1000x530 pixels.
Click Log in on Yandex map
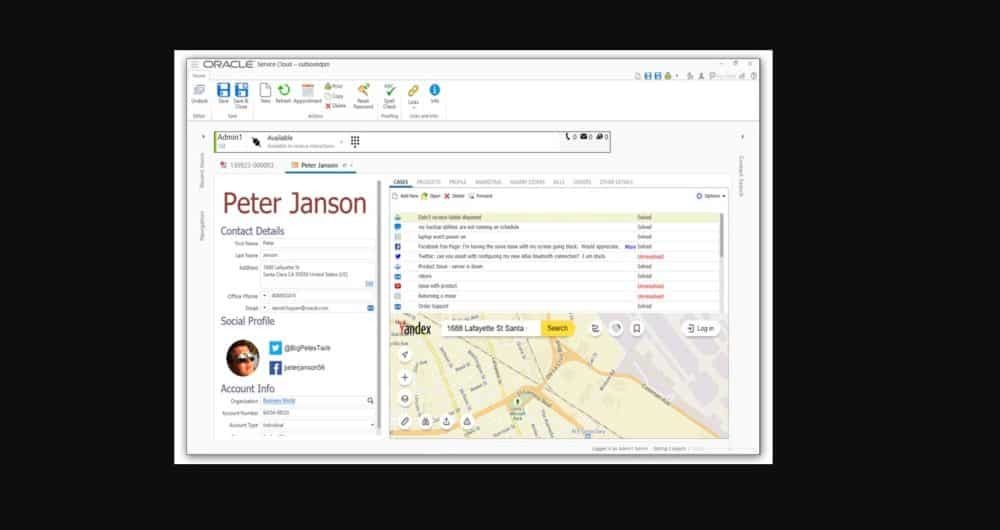click(701, 328)
